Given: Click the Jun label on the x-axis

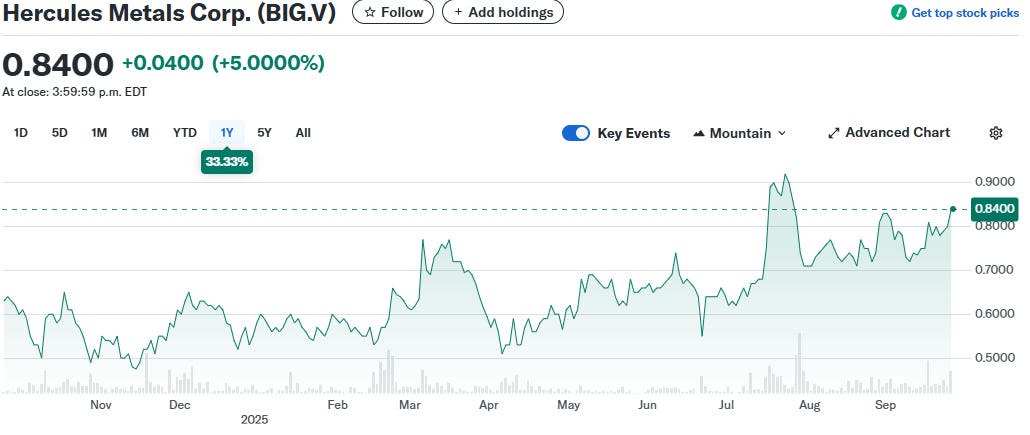Looking at the screenshot, I should pyautogui.click(x=648, y=405).
